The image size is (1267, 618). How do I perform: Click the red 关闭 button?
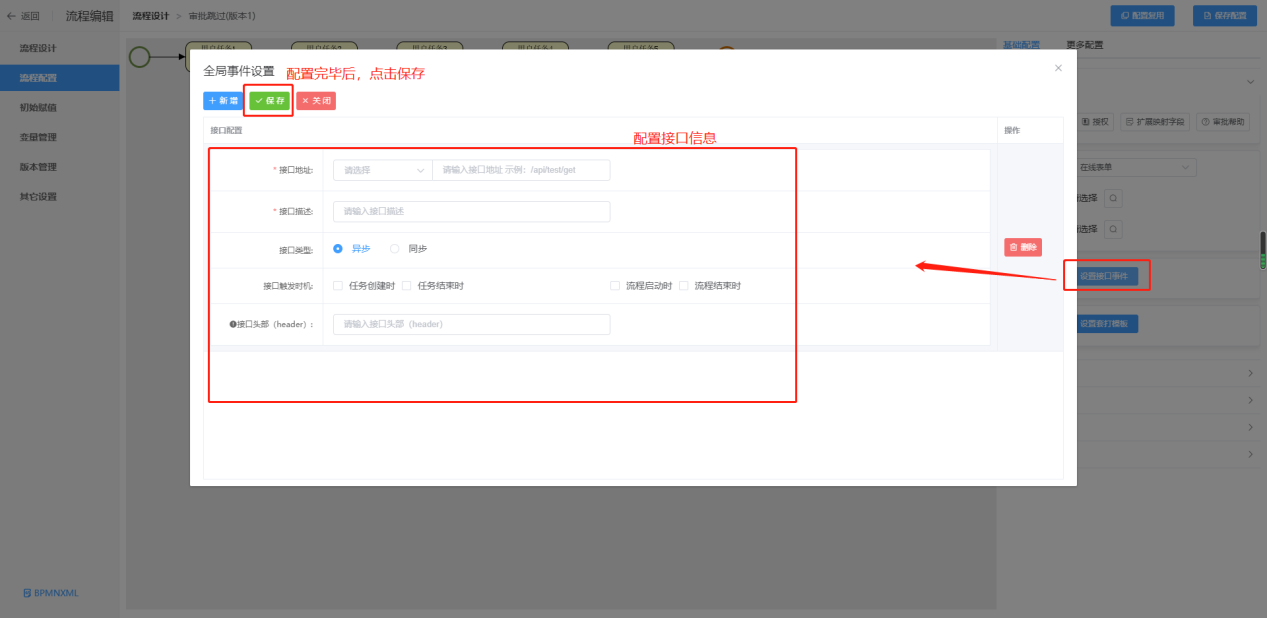point(316,101)
